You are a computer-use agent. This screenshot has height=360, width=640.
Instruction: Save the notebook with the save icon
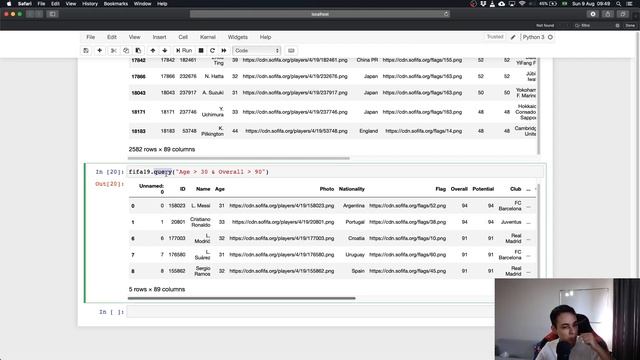[86, 51]
